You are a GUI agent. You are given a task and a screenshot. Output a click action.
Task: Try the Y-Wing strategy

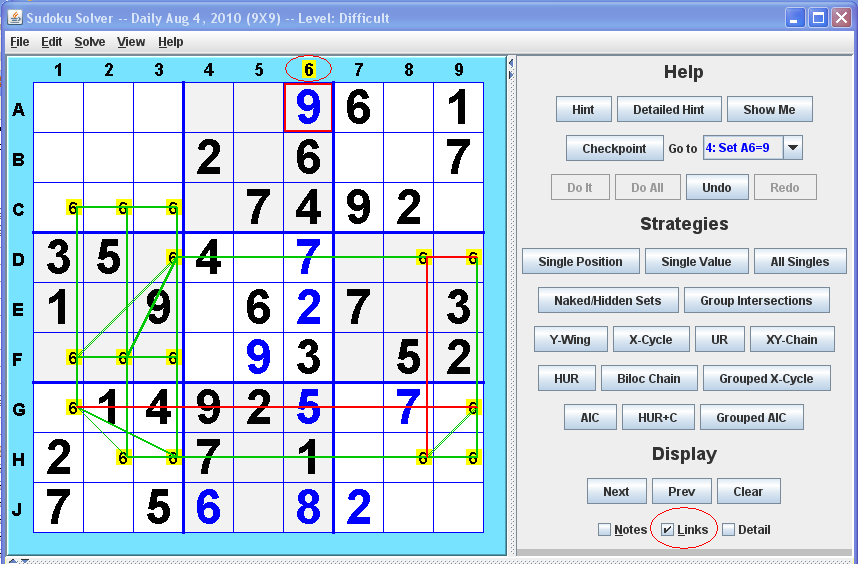[x=571, y=339]
